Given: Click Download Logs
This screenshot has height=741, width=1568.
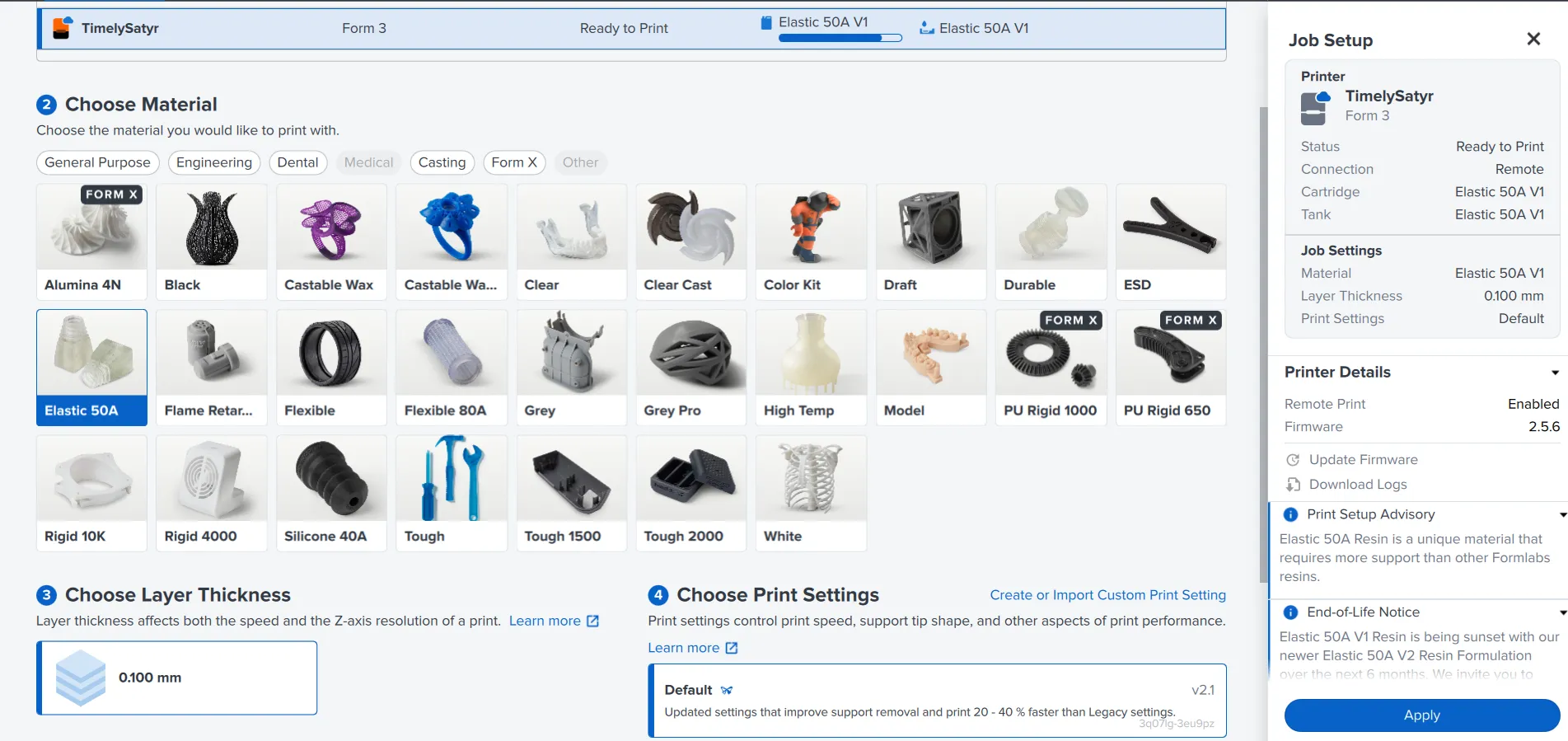Looking at the screenshot, I should [x=1358, y=485].
